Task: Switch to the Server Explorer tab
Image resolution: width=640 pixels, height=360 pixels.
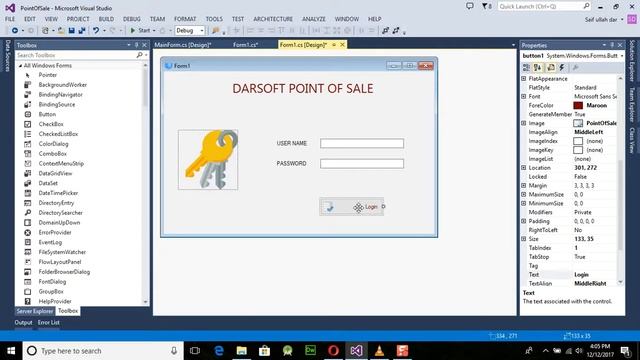Action: pyautogui.click(x=35, y=311)
